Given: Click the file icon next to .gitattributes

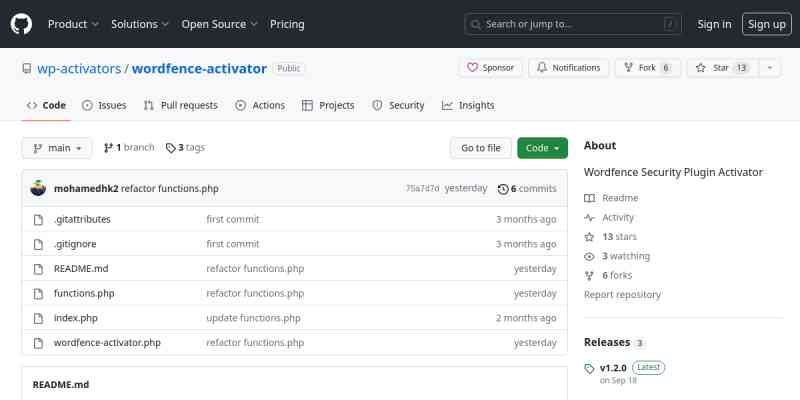Looking at the screenshot, I should [x=38, y=220].
